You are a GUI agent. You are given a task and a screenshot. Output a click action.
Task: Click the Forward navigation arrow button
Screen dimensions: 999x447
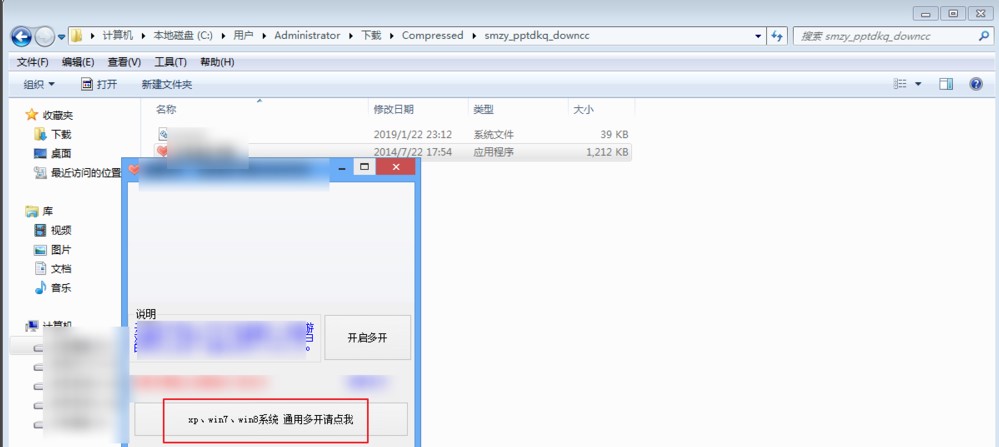45,36
